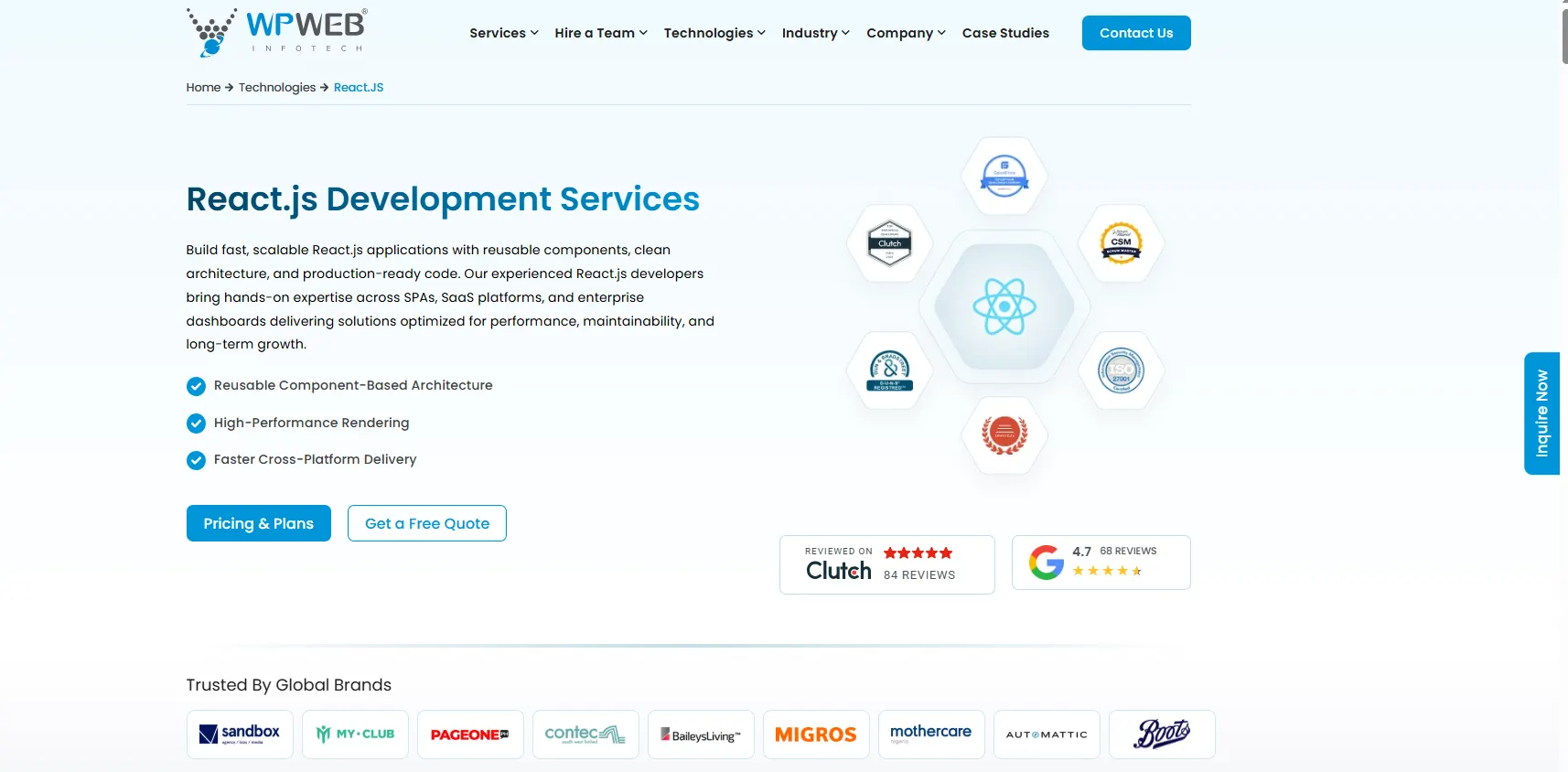The height and width of the screenshot is (772, 1568).
Task: Open the Technologies dropdown menu
Action: (714, 33)
